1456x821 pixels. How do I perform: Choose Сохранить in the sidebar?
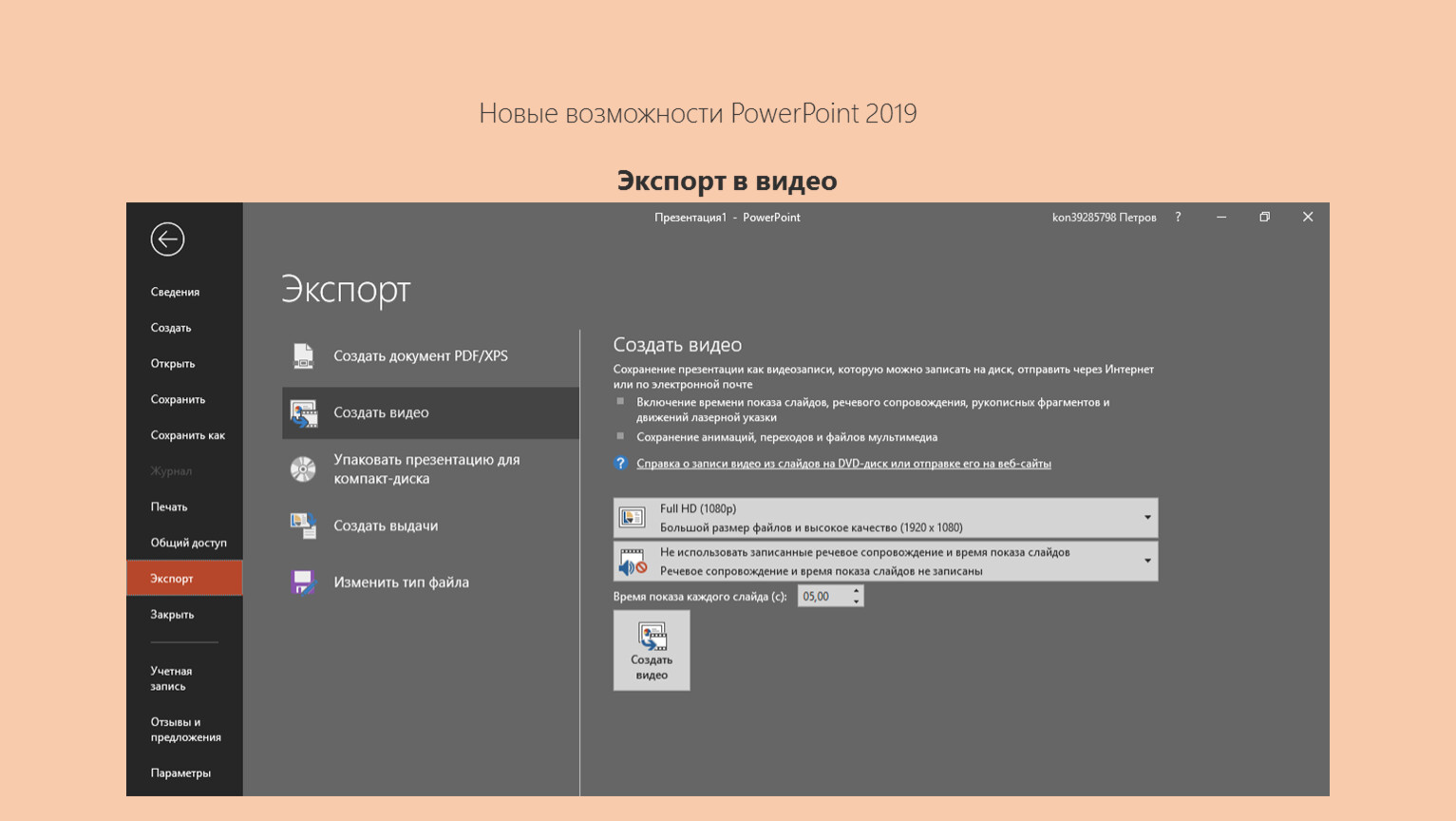coord(178,400)
